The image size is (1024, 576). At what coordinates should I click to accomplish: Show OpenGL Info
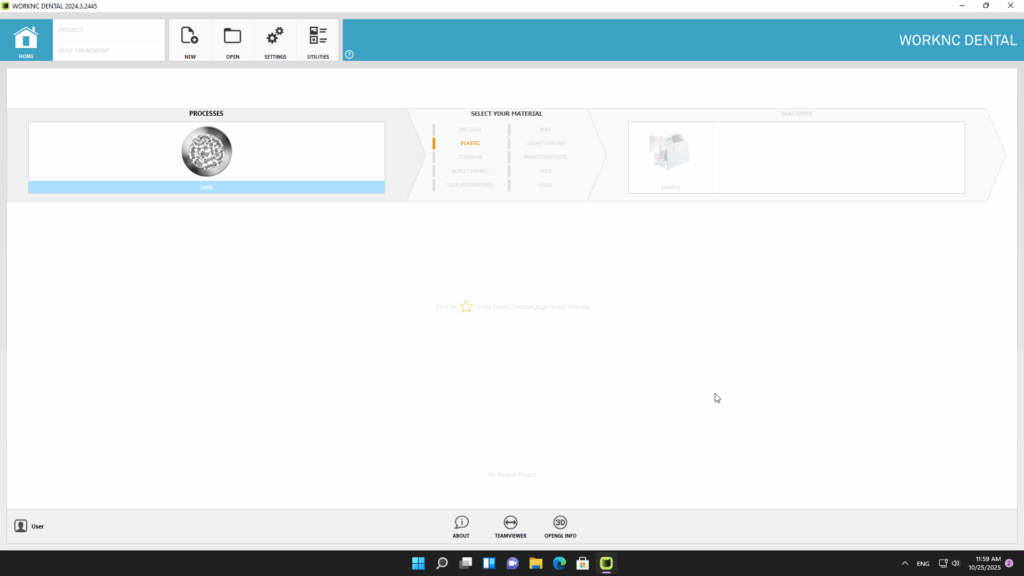pyautogui.click(x=560, y=524)
